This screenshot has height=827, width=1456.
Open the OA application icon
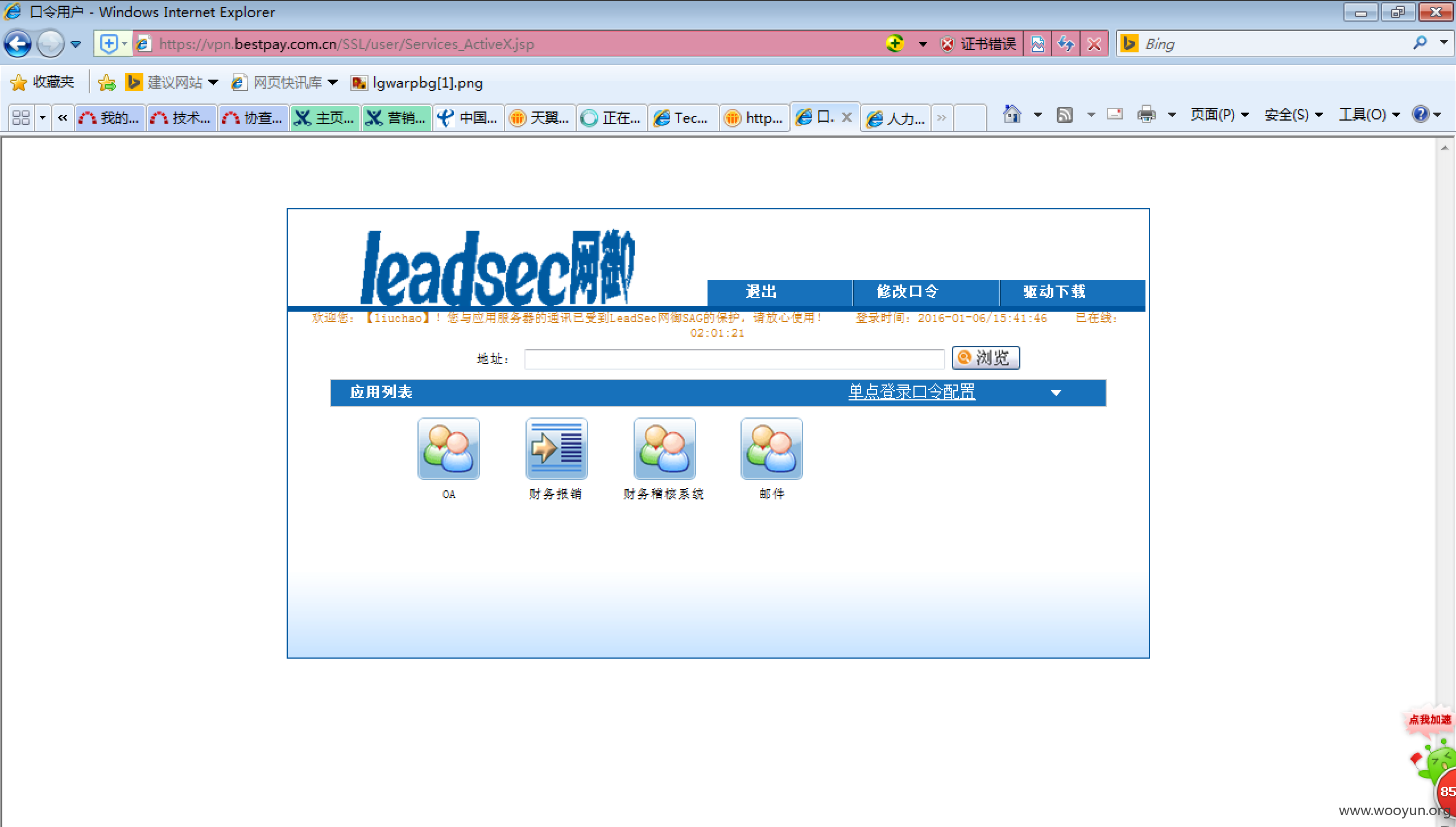tap(448, 449)
